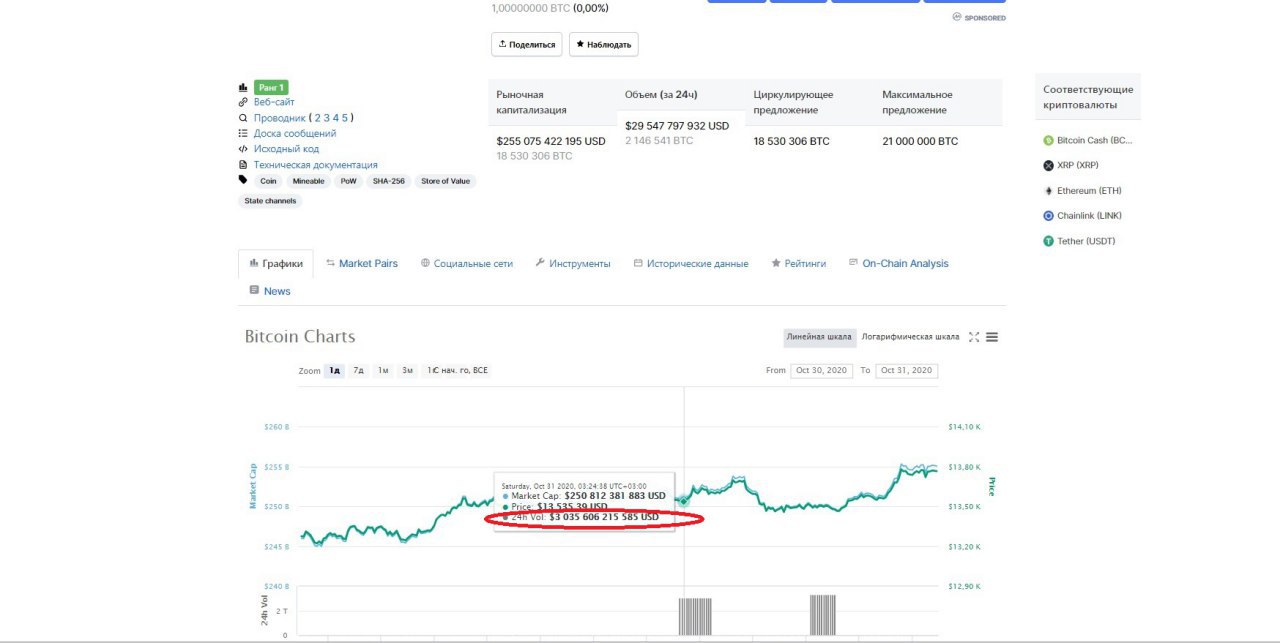This screenshot has height=643, width=1280.
Task: Switch to the Инструменты tab
Action: 572,264
